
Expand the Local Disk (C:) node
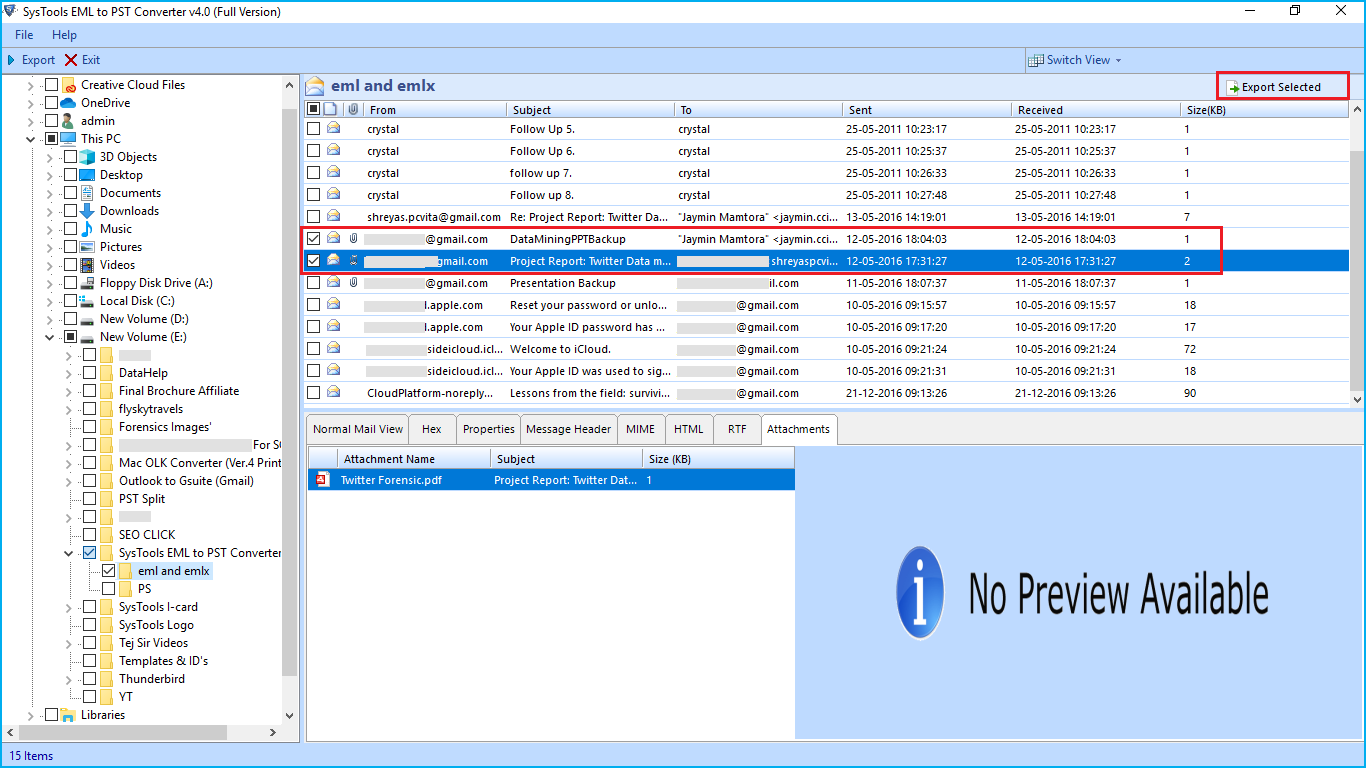pyautogui.click(x=50, y=301)
